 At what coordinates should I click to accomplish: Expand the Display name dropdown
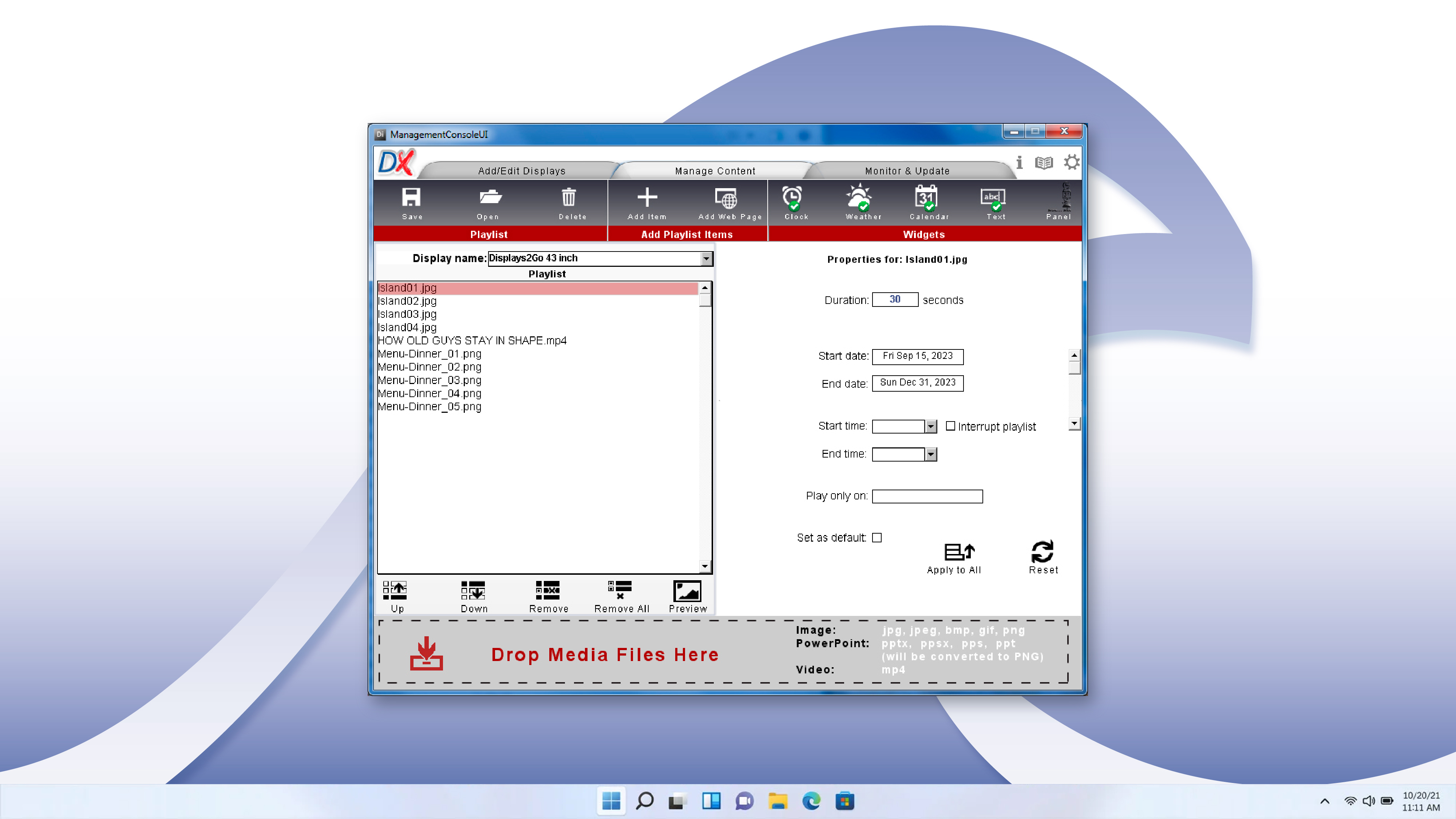coord(707,258)
